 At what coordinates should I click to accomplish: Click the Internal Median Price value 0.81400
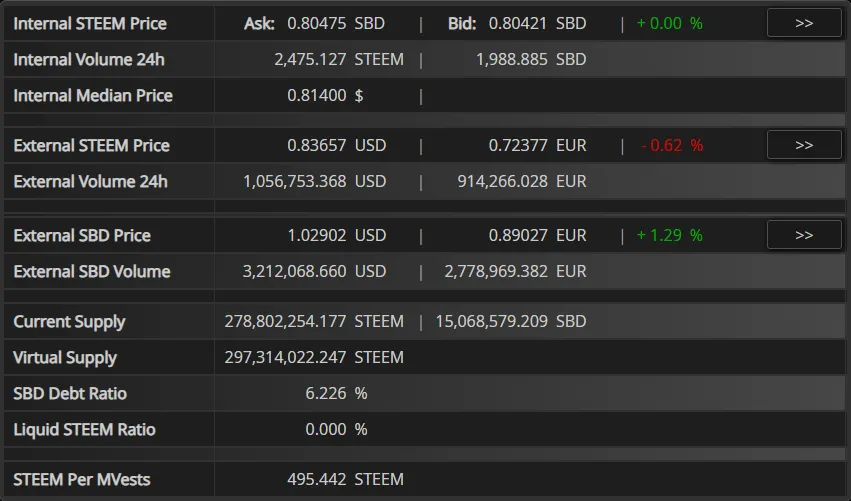(316, 96)
